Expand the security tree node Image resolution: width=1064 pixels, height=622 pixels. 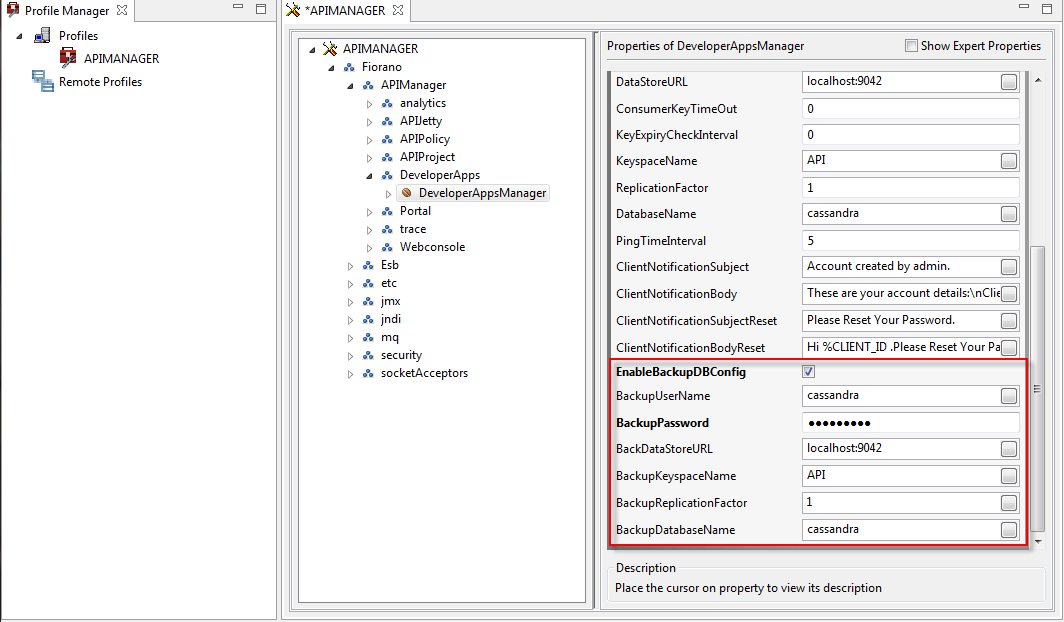(351, 355)
